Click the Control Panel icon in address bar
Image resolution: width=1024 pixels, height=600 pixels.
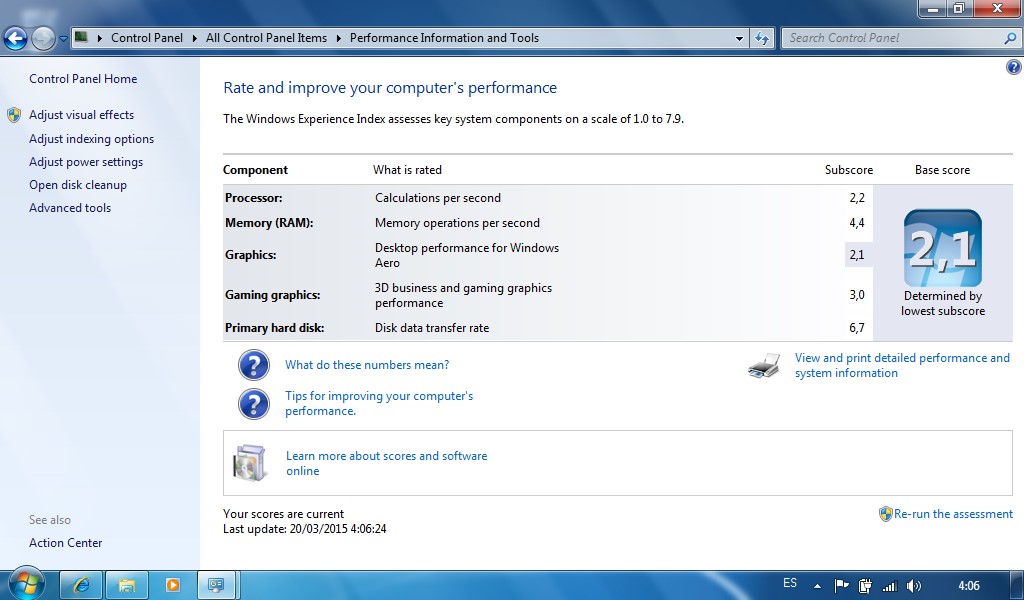[x=81, y=37]
